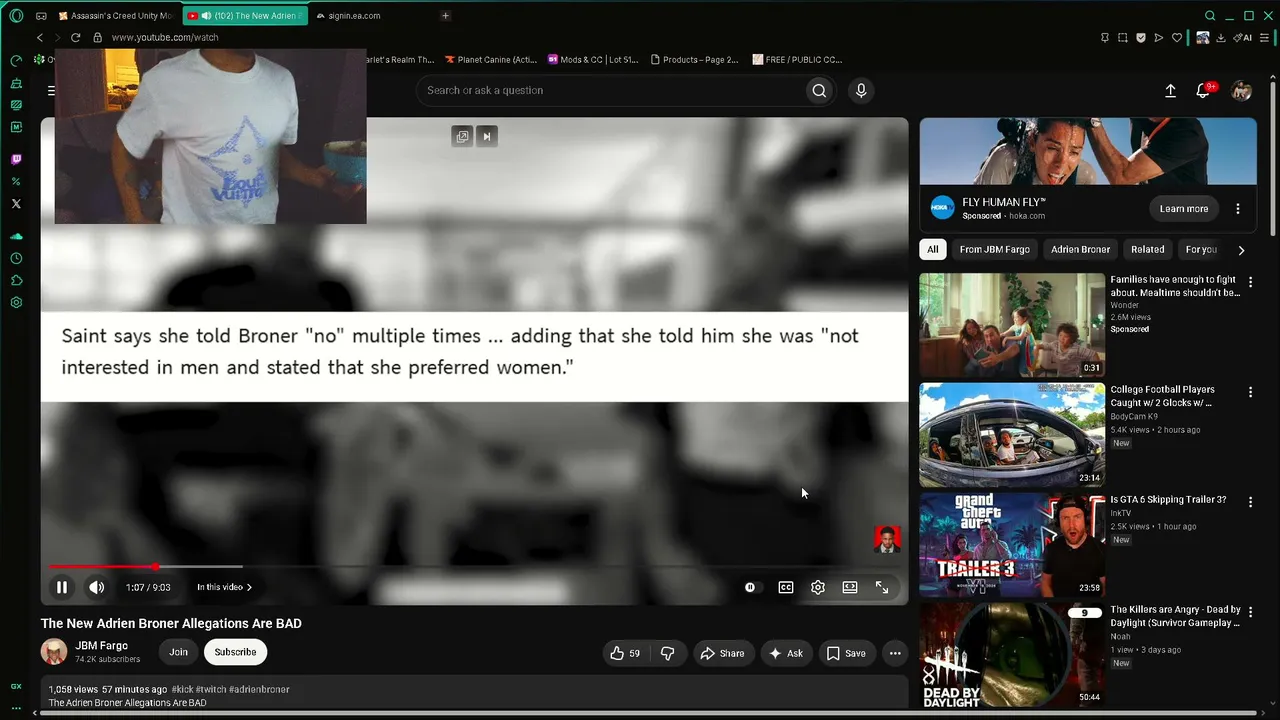
Task: Open 'Is GTA 6 Skipping Trailer 3?' thumbnail
Action: pyautogui.click(x=1012, y=545)
